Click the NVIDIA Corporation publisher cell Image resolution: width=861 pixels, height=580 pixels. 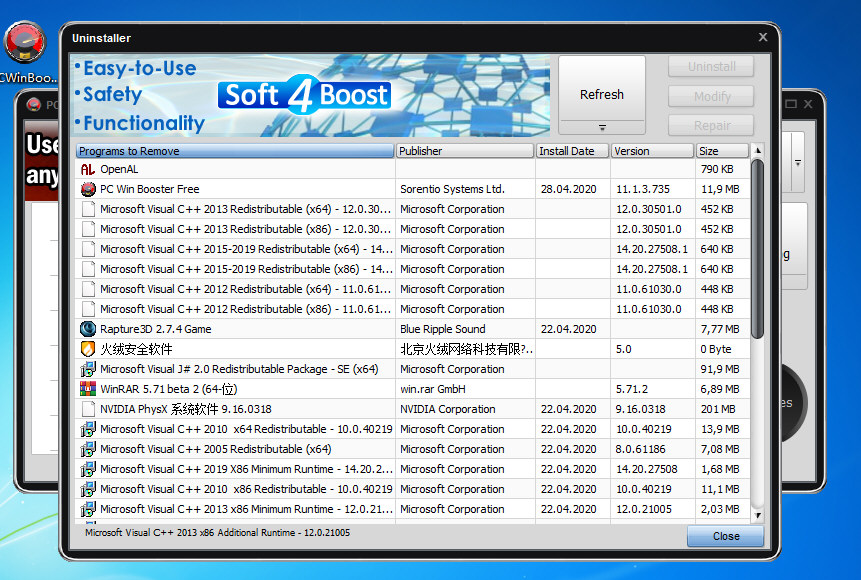(x=448, y=409)
